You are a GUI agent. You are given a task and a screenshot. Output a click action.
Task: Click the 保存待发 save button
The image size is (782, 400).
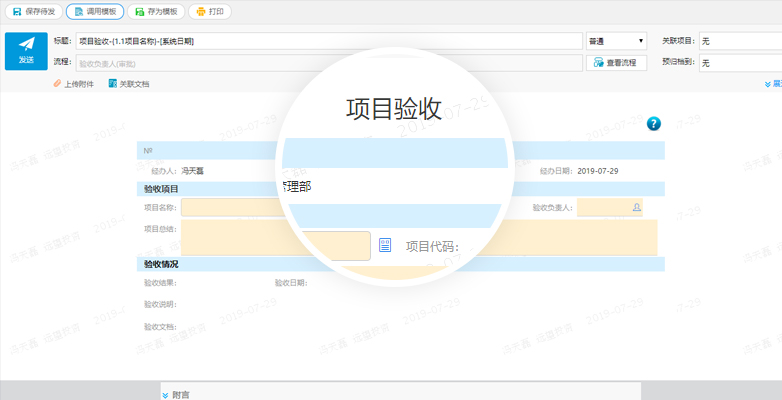(x=33, y=12)
